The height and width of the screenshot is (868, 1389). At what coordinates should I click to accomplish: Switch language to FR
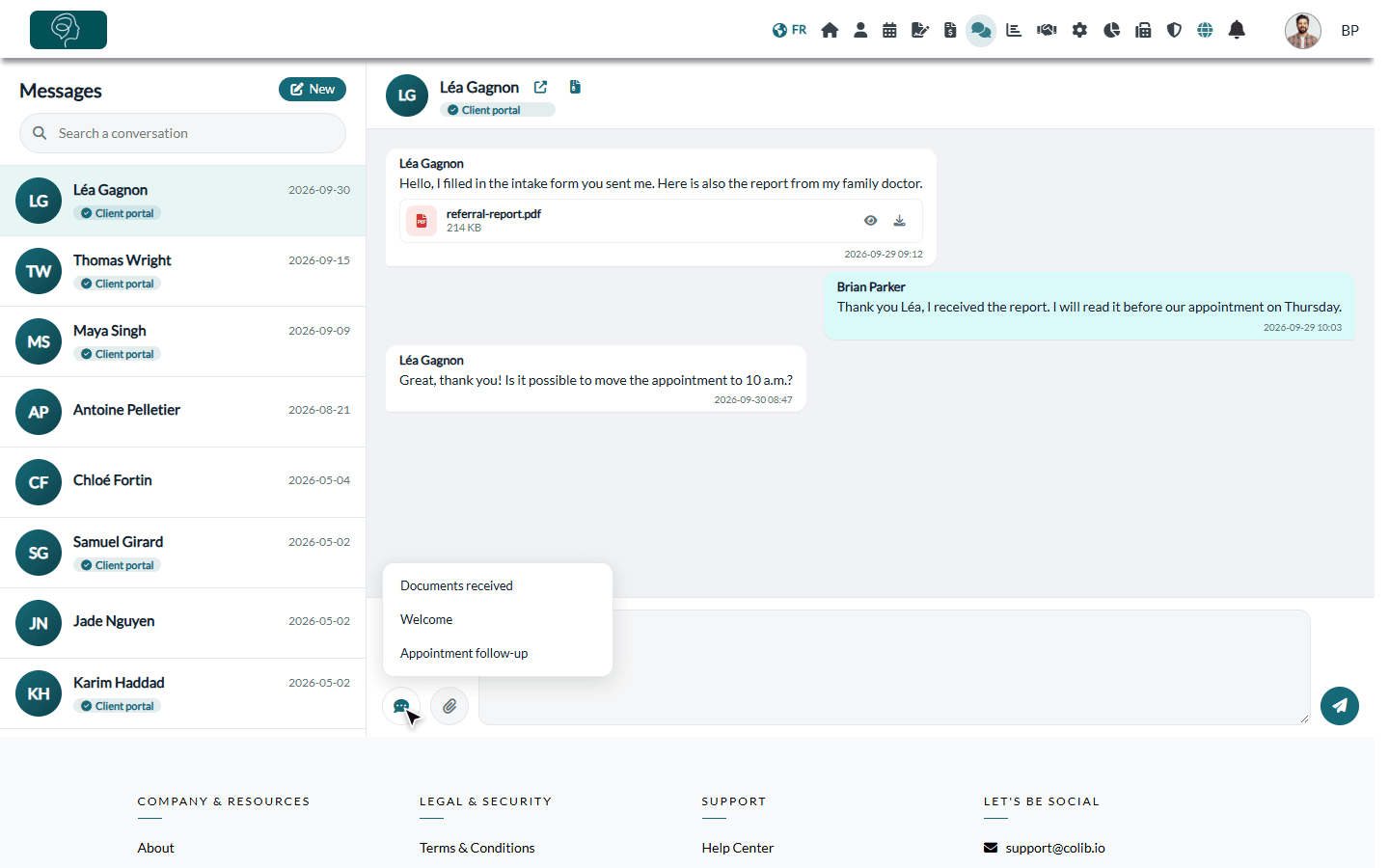coord(789,30)
